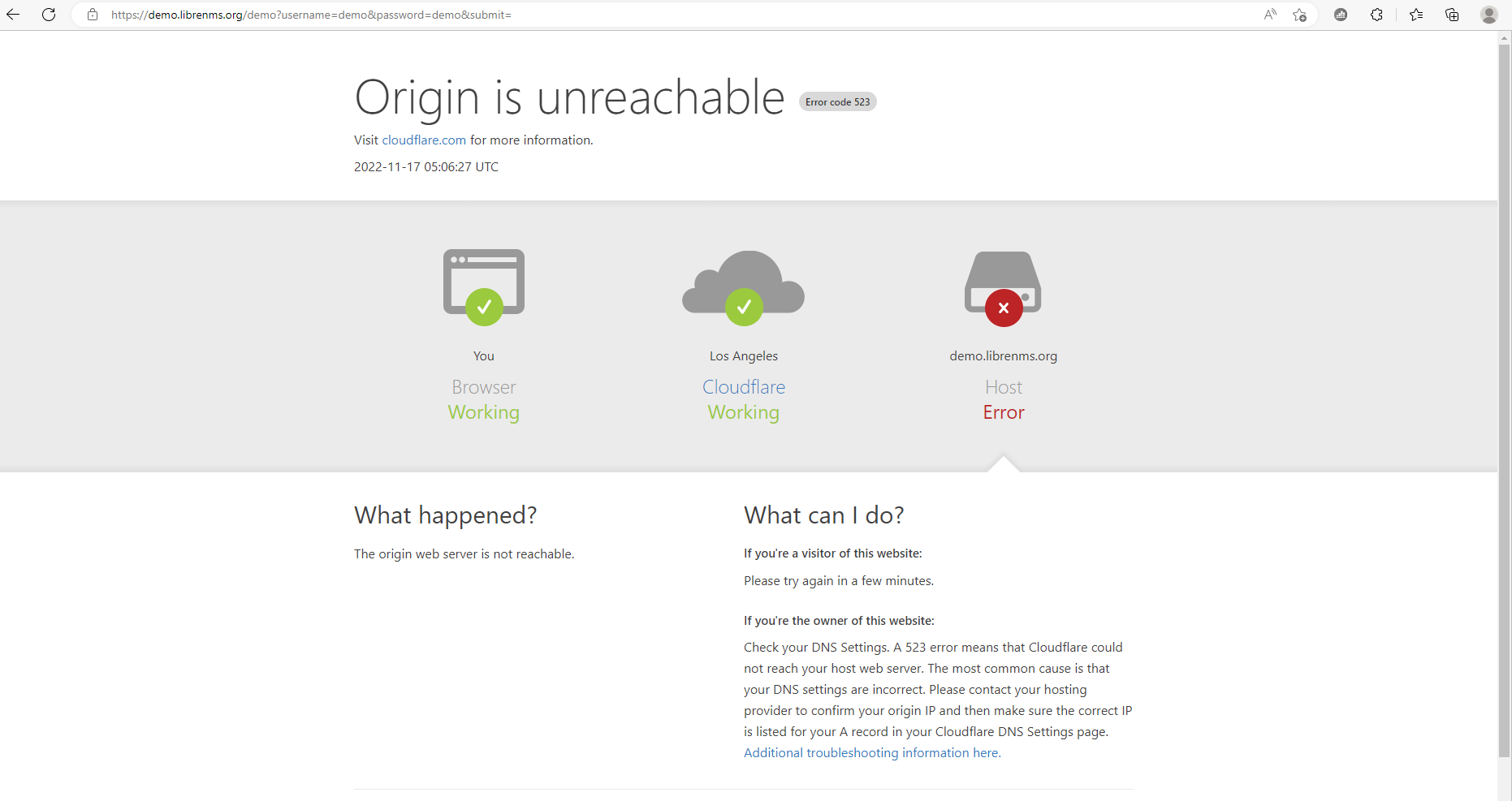Click the green Working status under Browser
This screenshot has height=801, width=1512.
[484, 412]
